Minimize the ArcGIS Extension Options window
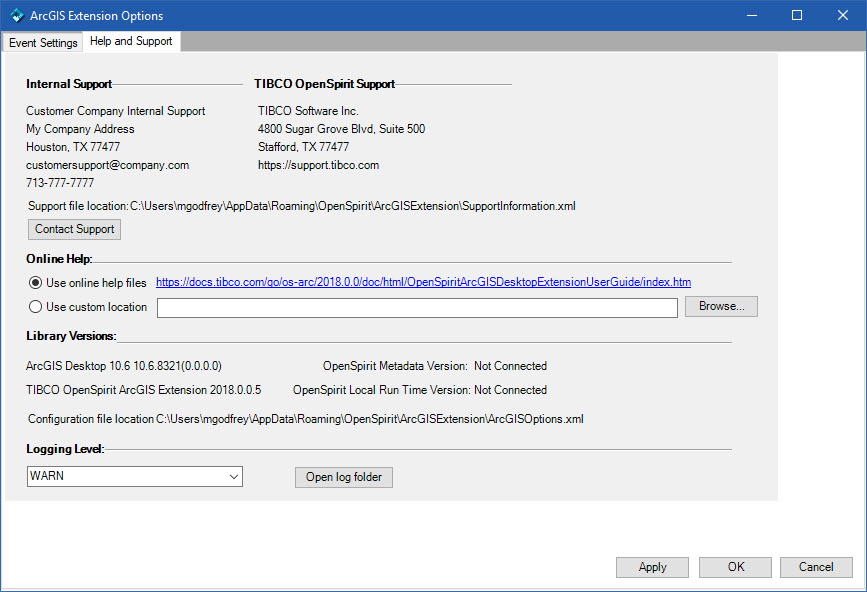 pyautogui.click(x=751, y=15)
